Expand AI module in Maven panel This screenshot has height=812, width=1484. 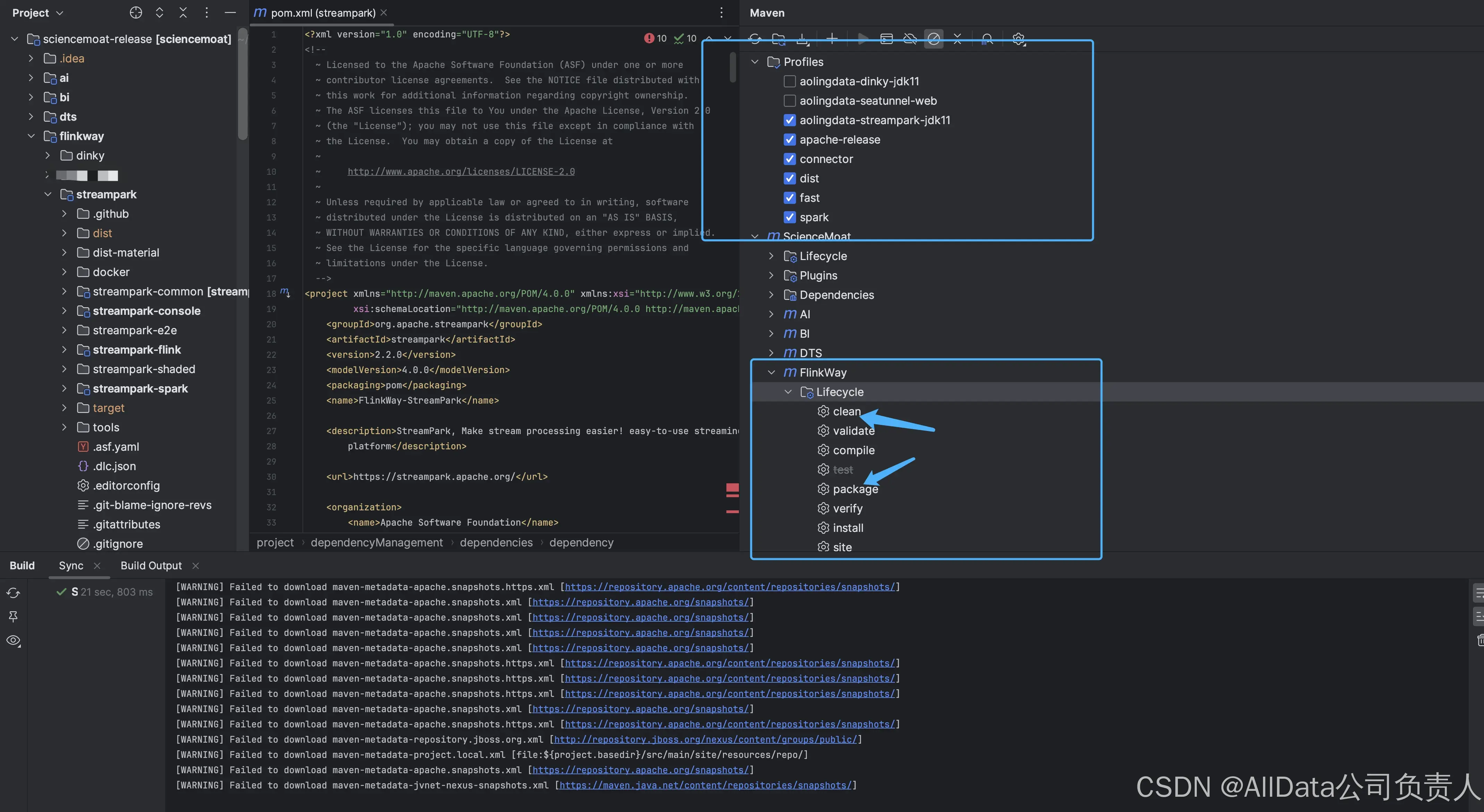771,314
